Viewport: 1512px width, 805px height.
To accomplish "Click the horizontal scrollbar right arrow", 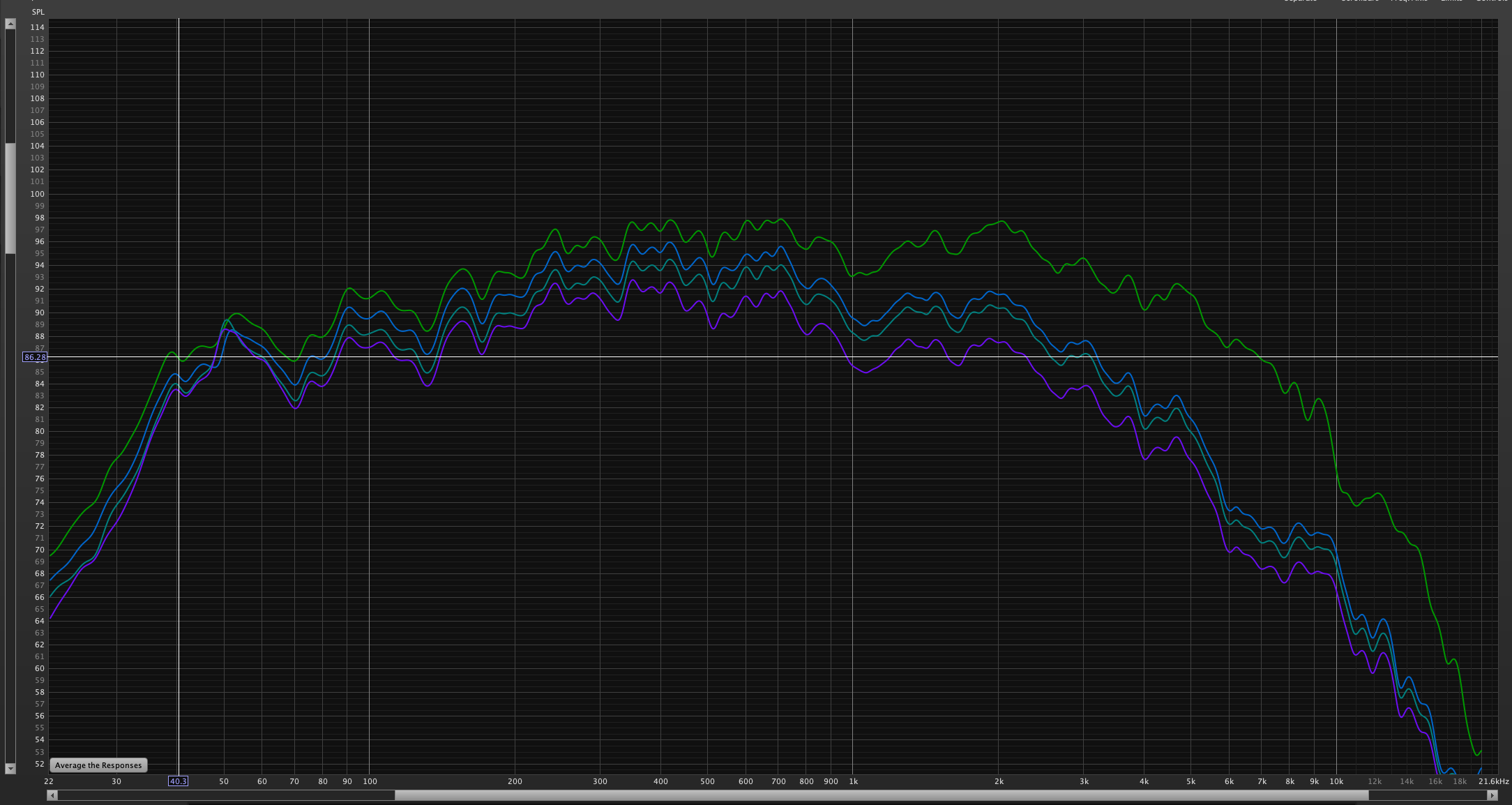I will pyautogui.click(x=1492, y=795).
